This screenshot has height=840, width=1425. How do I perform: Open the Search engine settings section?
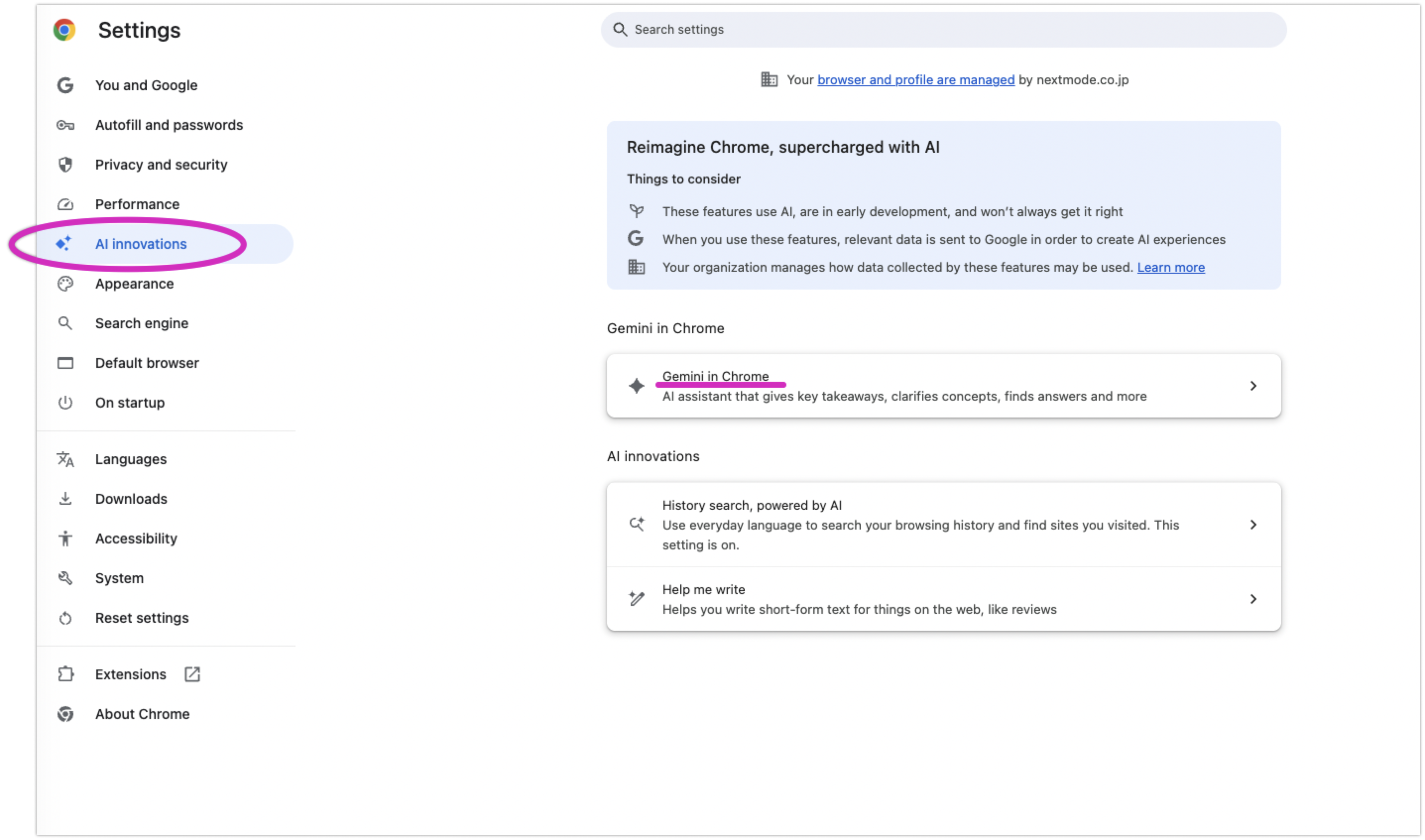click(x=141, y=323)
